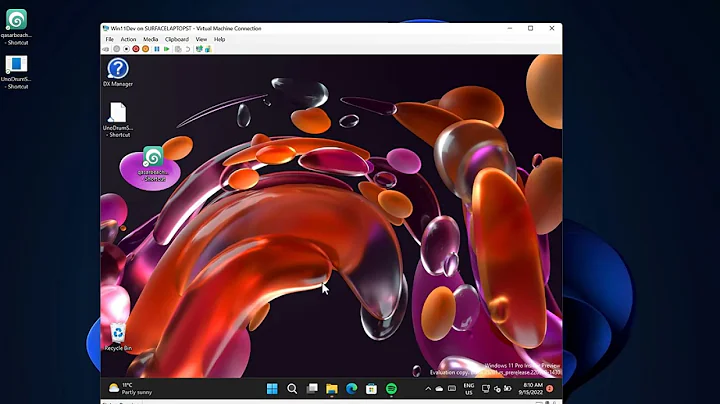Open the Media menu

pyautogui.click(x=150, y=39)
